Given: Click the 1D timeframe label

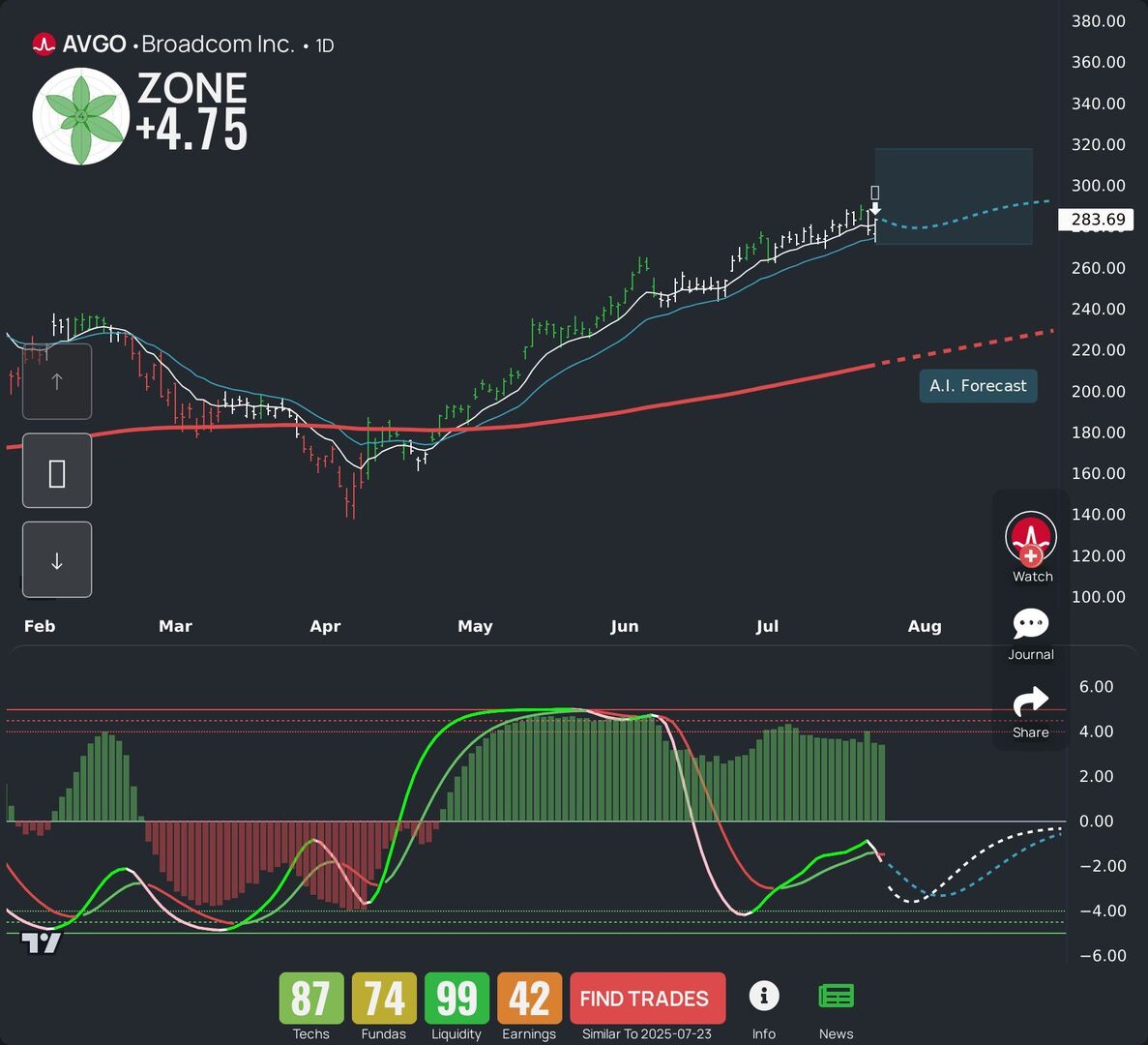Looking at the screenshot, I should click(x=324, y=45).
